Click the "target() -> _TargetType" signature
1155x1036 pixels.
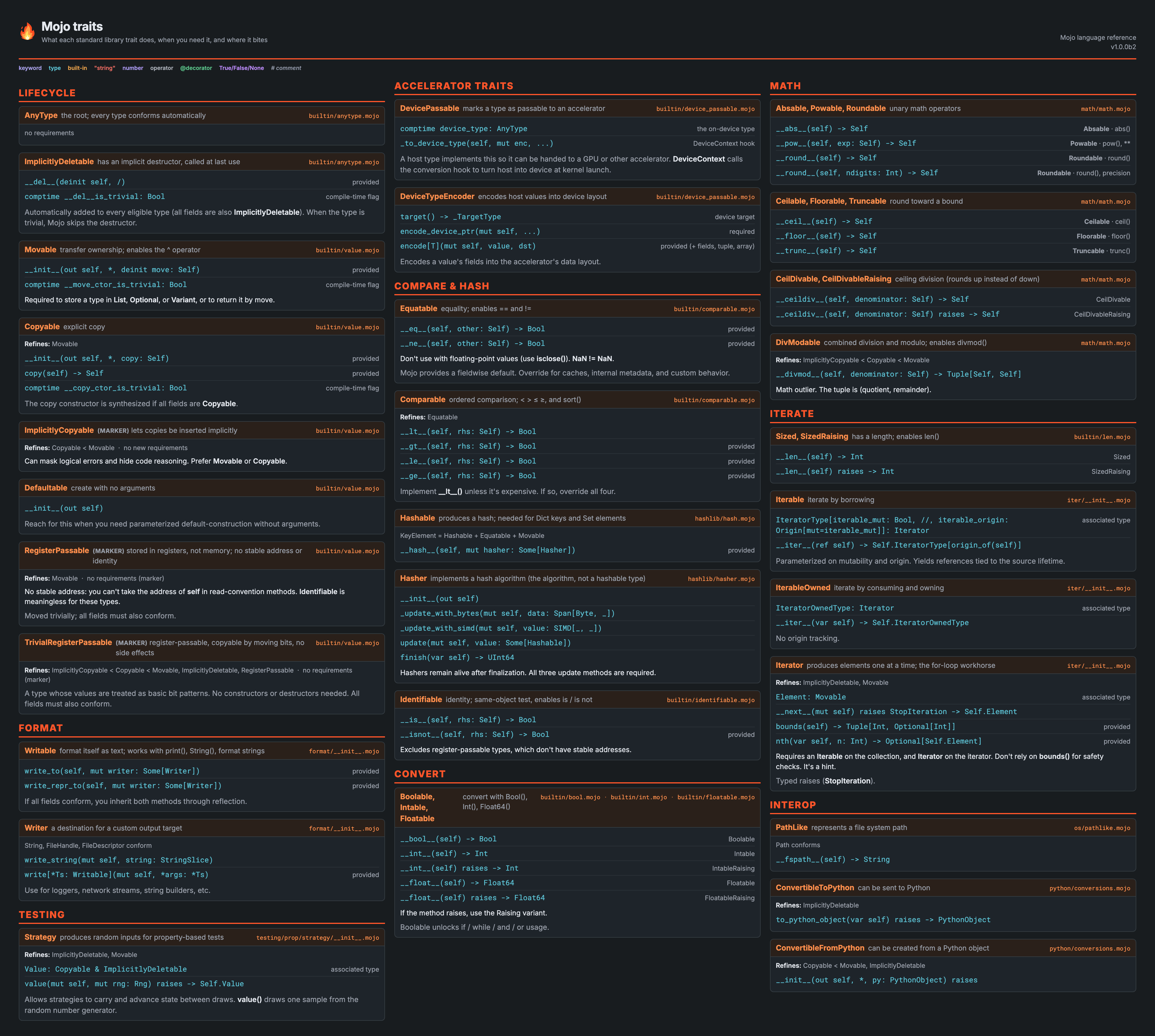[x=451, y=217]
